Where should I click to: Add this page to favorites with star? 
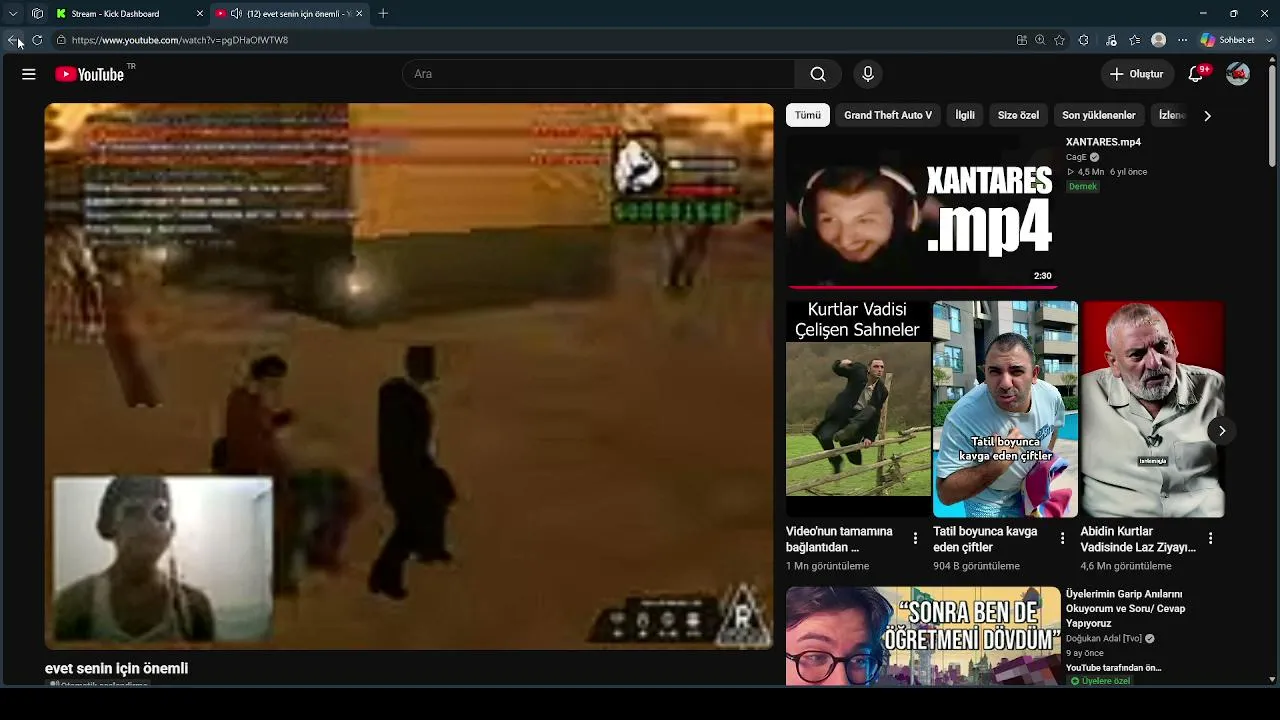(1059, 40)
